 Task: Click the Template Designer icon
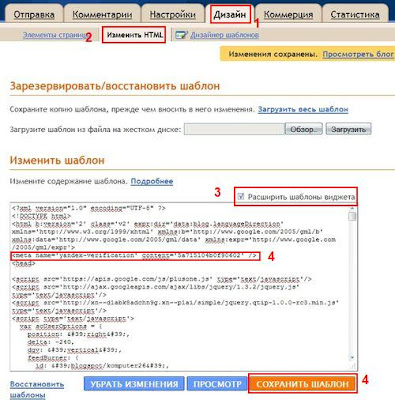(182, 35)
